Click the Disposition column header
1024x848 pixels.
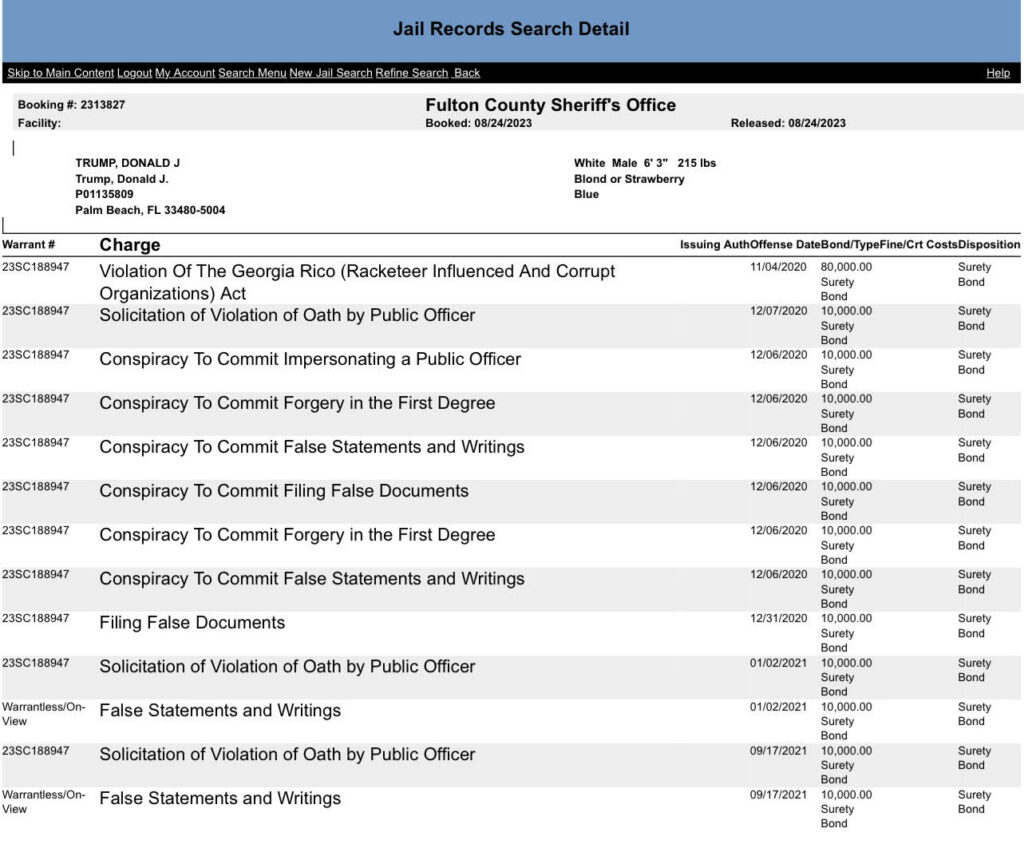point(989,244)
